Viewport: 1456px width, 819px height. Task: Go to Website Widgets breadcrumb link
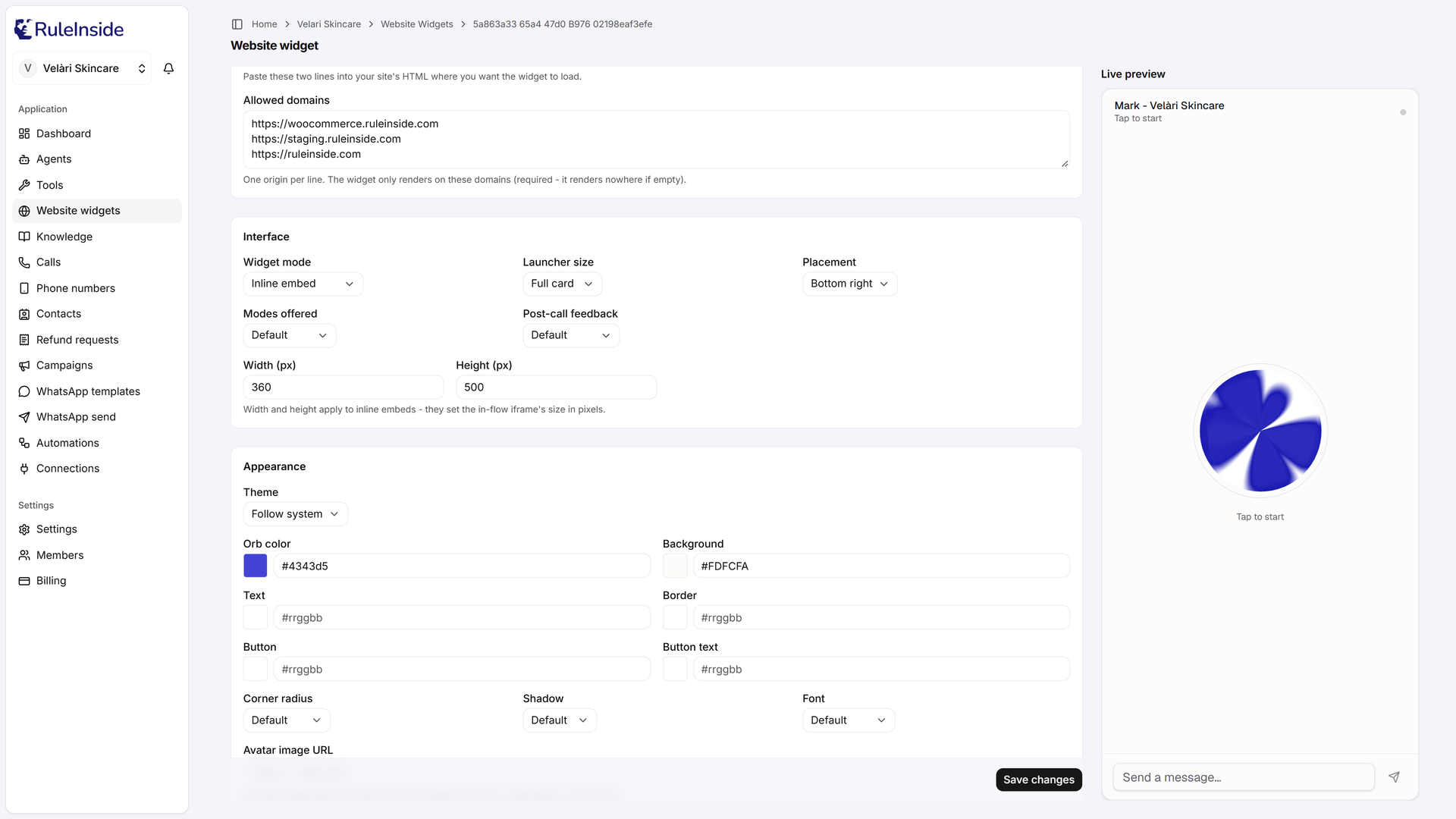coord(416,24)
